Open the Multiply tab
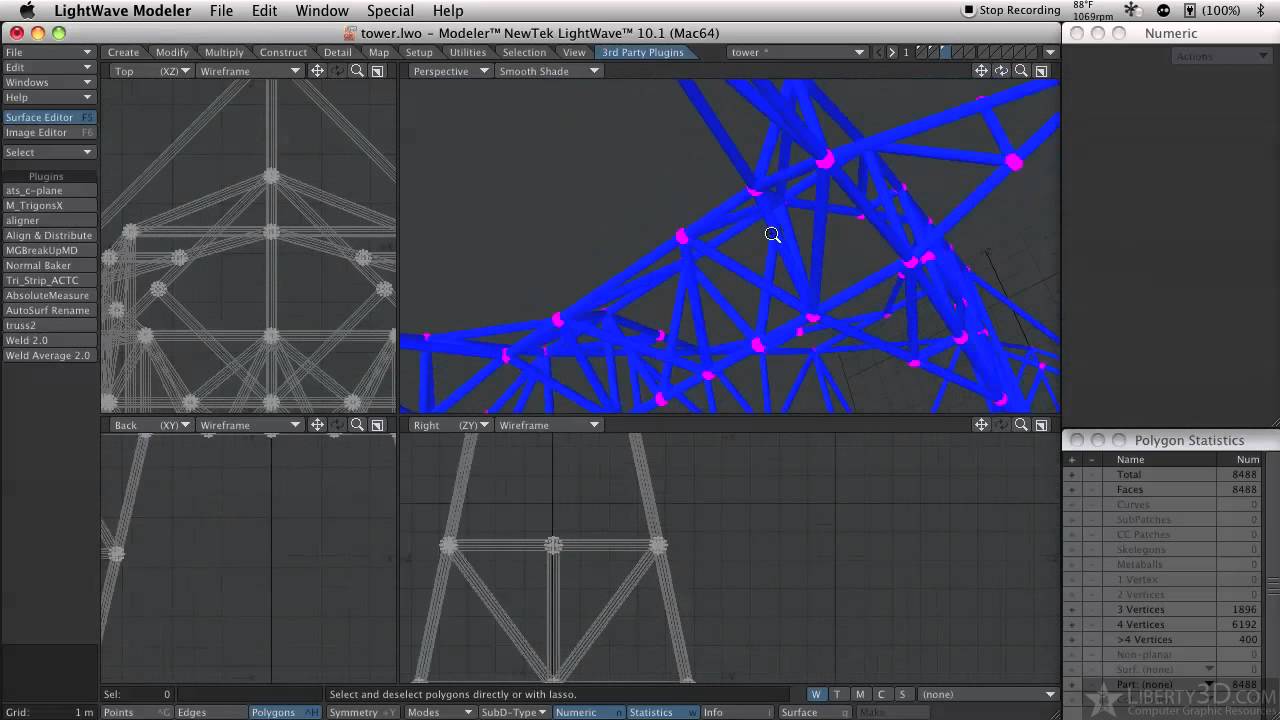 (x=224, y=52)
